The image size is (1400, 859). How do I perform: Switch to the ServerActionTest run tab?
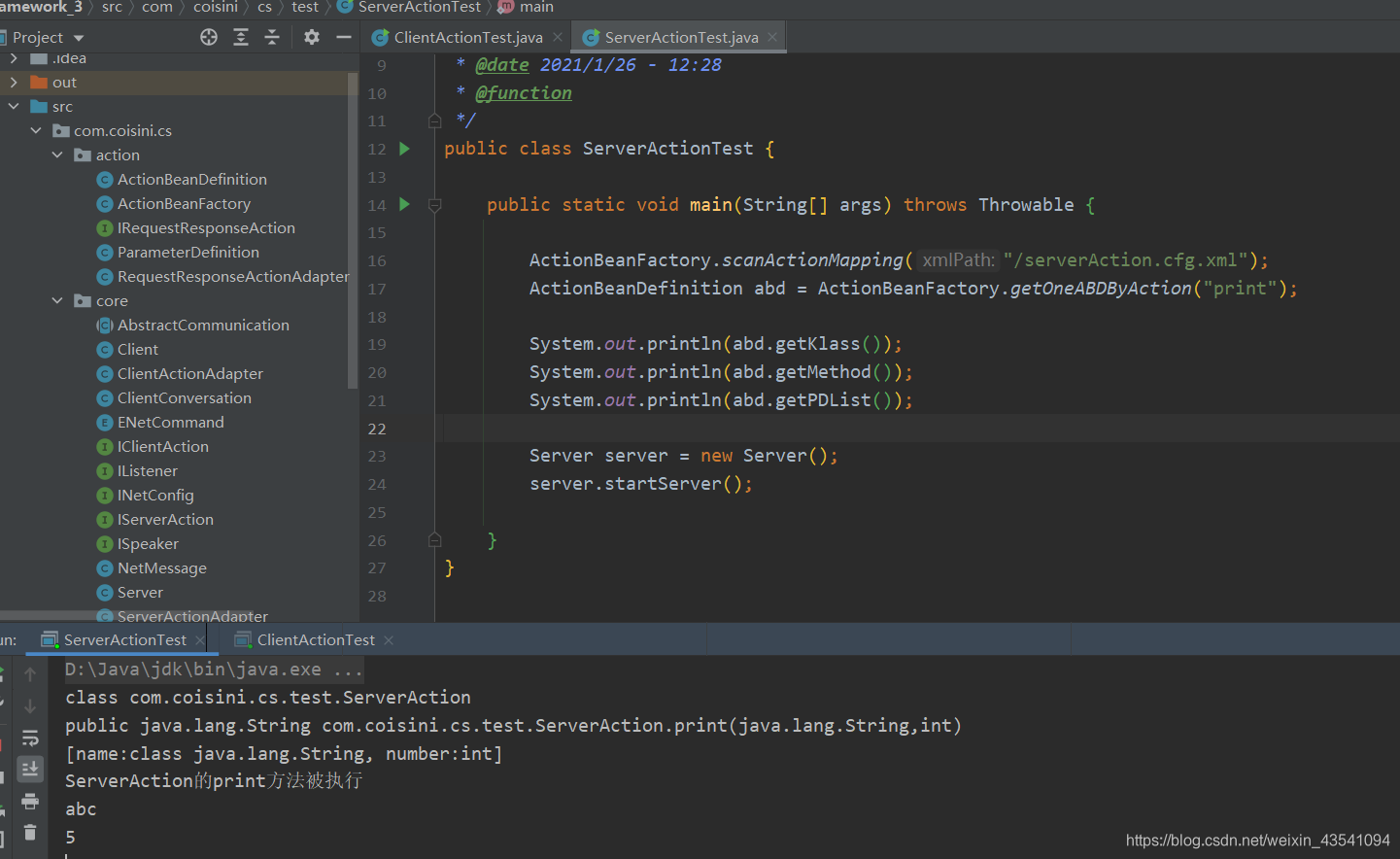pyautogui.click(x=125, y=640)
